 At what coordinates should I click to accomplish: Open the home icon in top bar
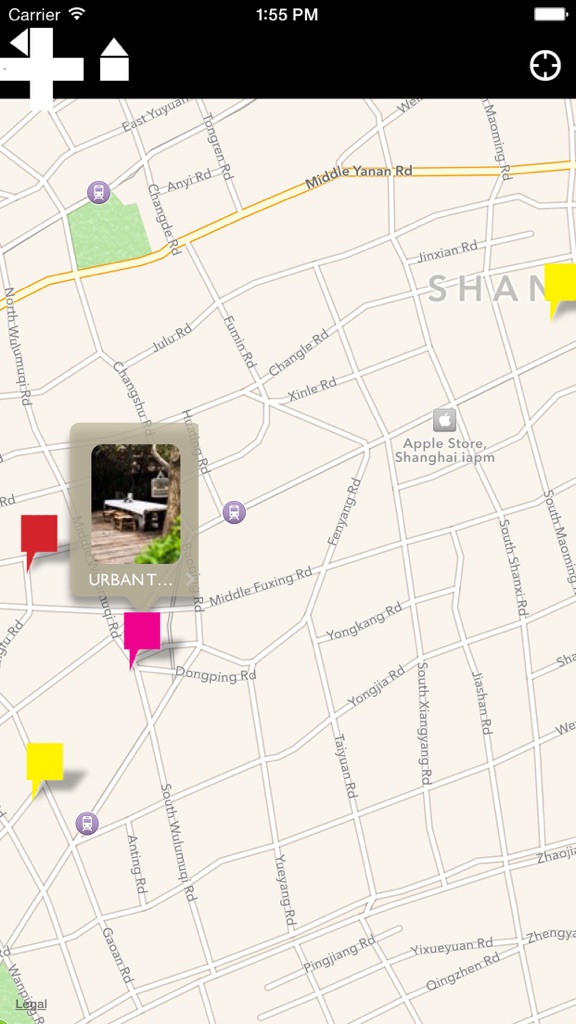click(x=114, y=59)
